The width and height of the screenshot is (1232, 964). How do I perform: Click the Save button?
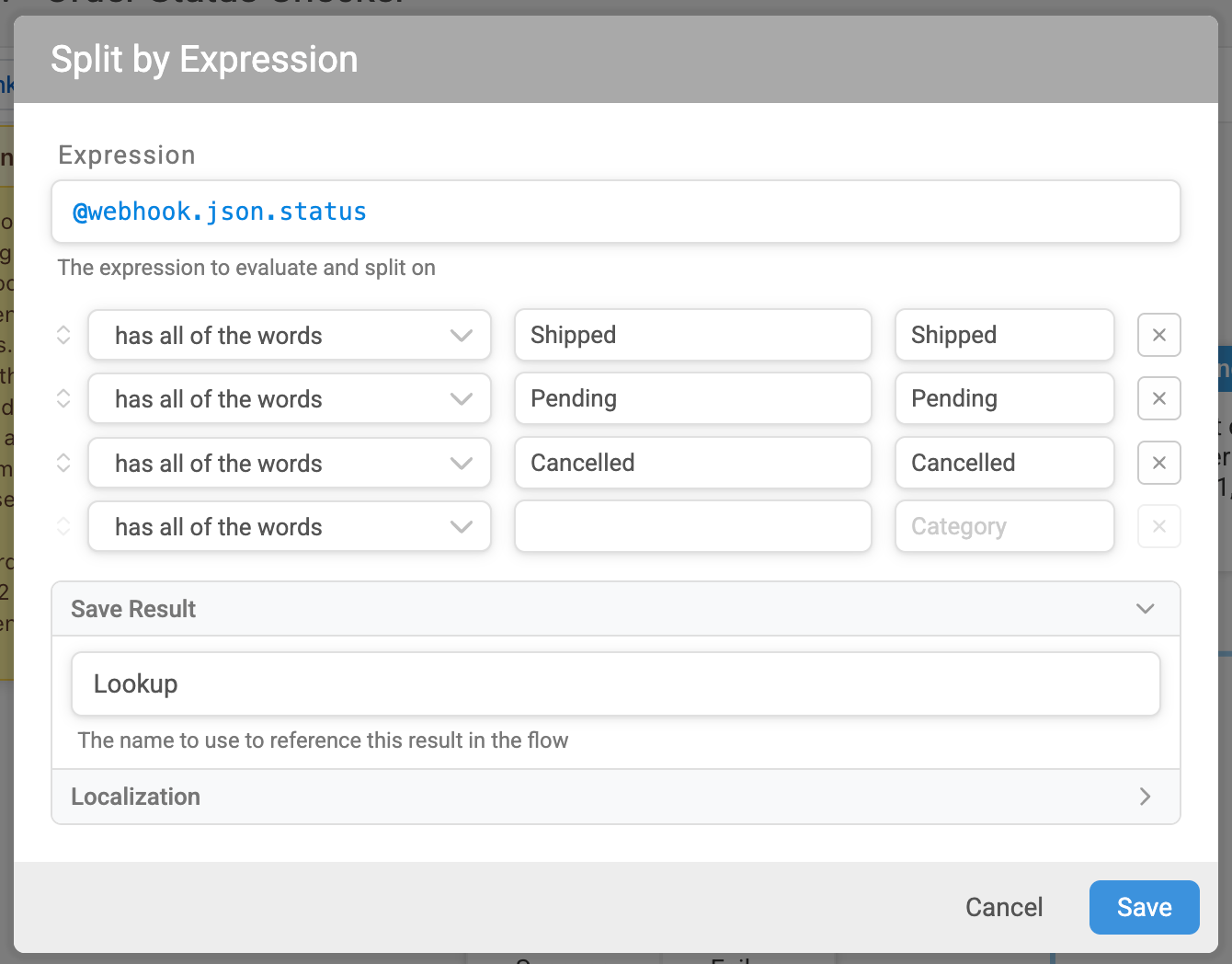1144,907
